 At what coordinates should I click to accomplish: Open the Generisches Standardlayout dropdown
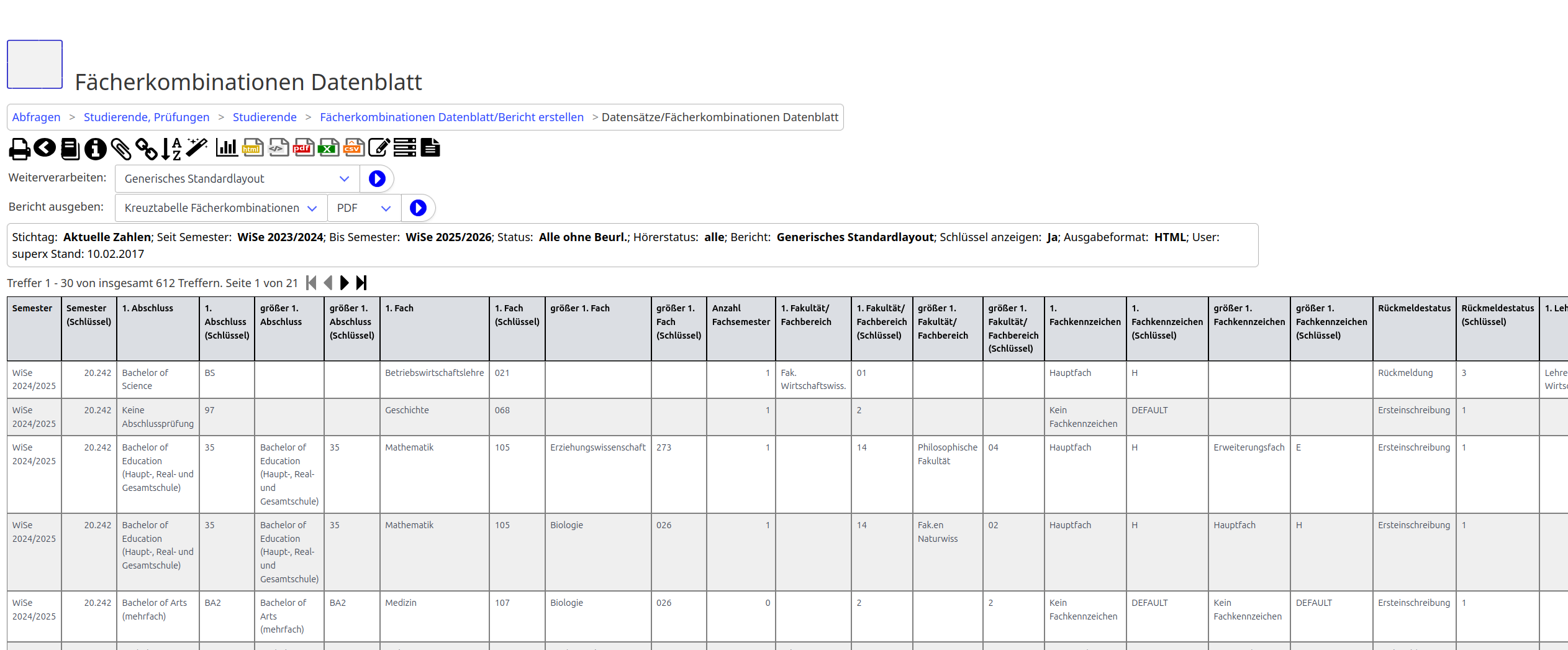(237, 179)
